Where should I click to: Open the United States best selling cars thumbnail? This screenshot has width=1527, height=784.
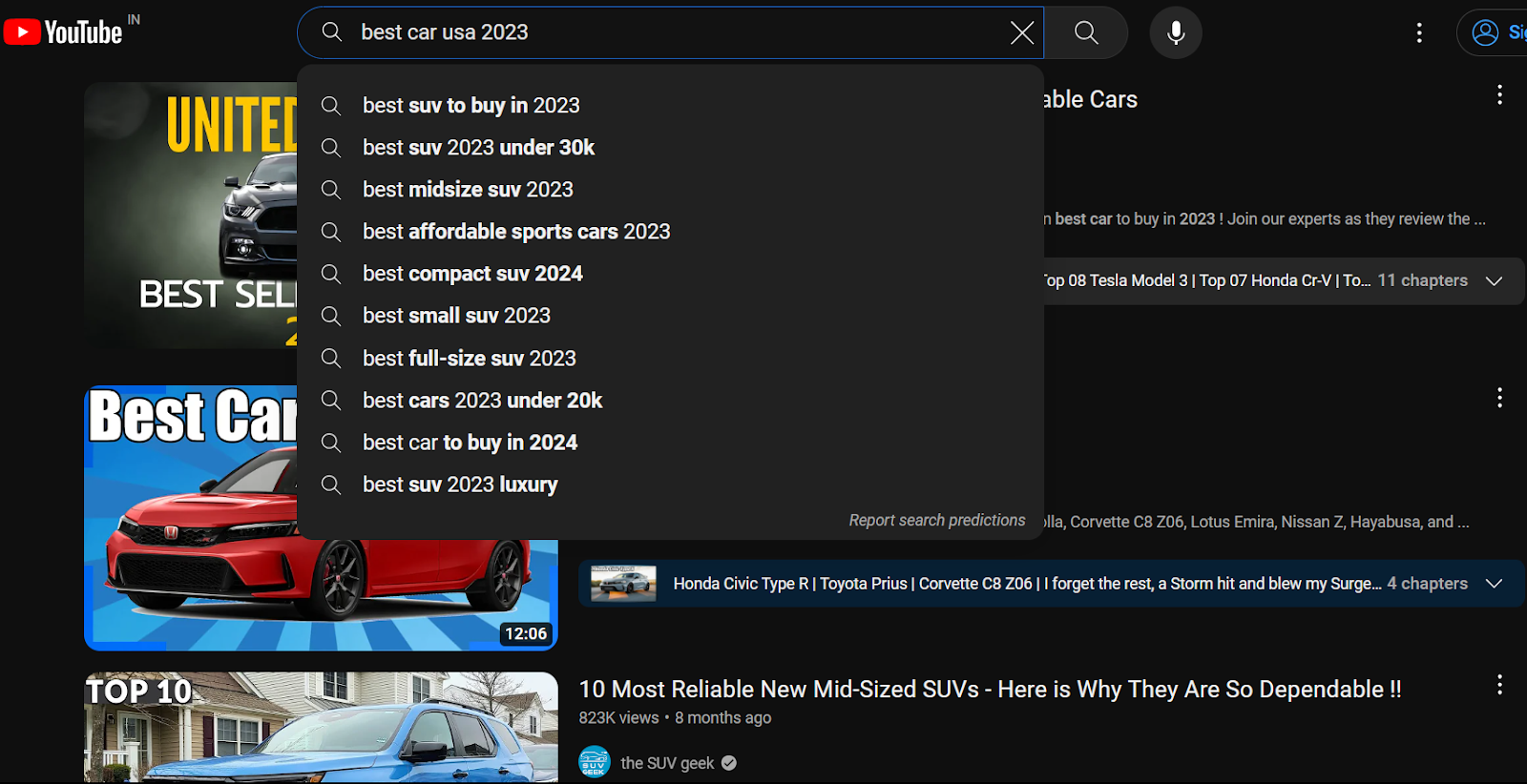pyautogui.click(x=191, y=215)
